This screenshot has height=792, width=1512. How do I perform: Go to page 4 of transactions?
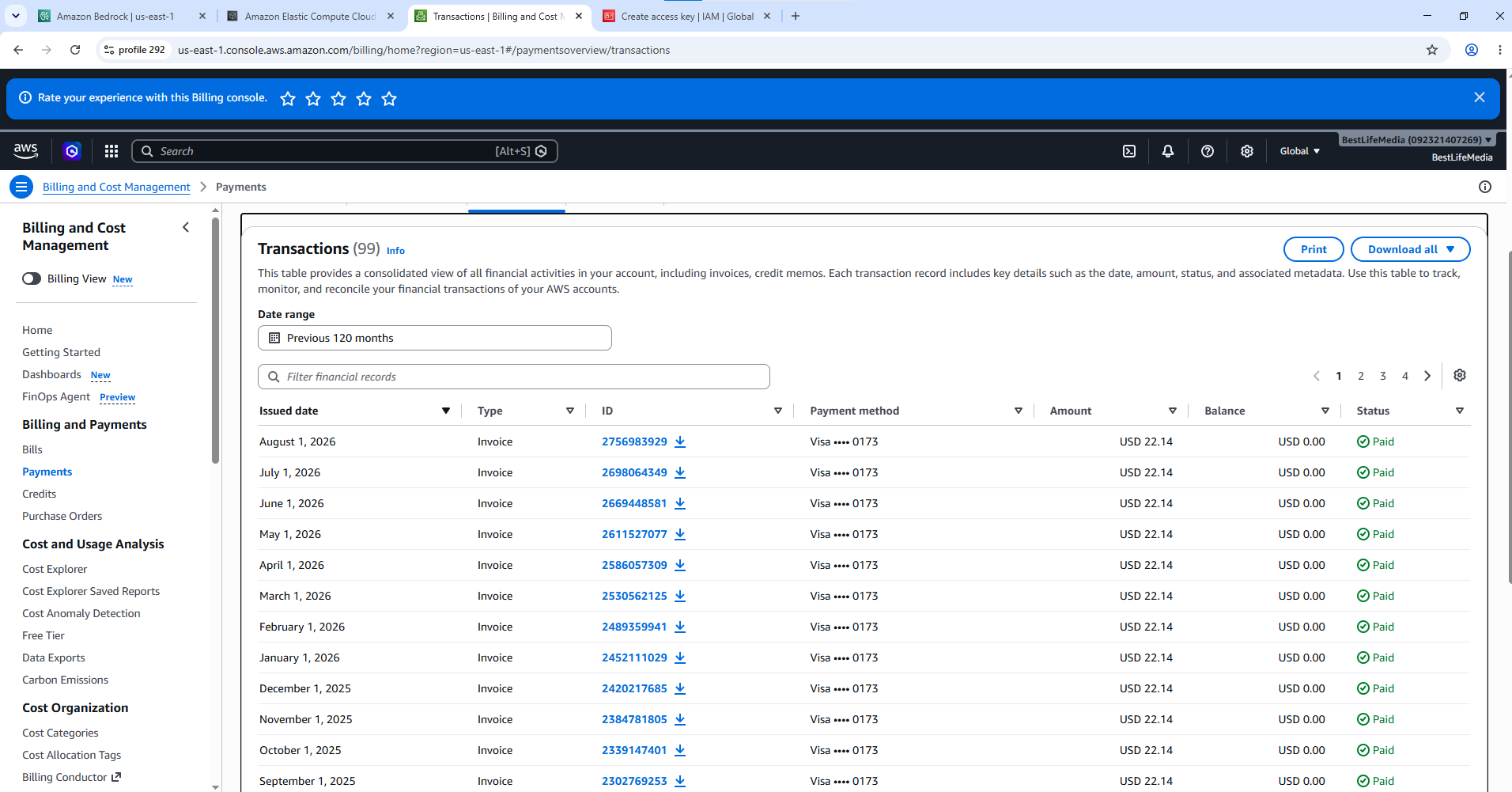[1405, 376]
